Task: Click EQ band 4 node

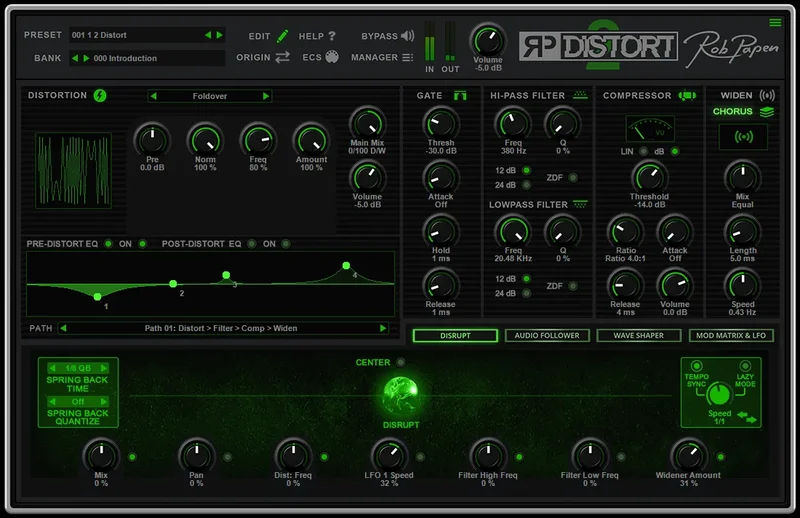Action: [x=346, y=265]
